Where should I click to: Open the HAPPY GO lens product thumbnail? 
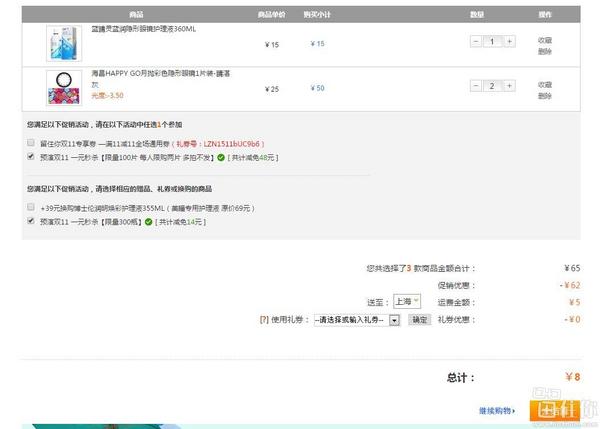(64, 88)
